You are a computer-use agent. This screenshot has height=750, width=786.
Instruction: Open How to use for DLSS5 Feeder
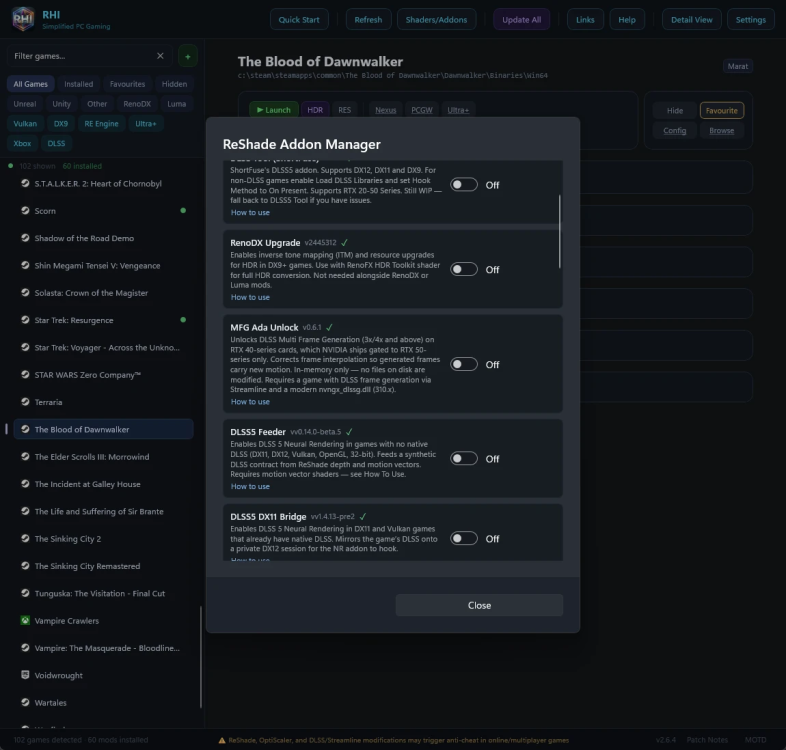tap(250, 486)
